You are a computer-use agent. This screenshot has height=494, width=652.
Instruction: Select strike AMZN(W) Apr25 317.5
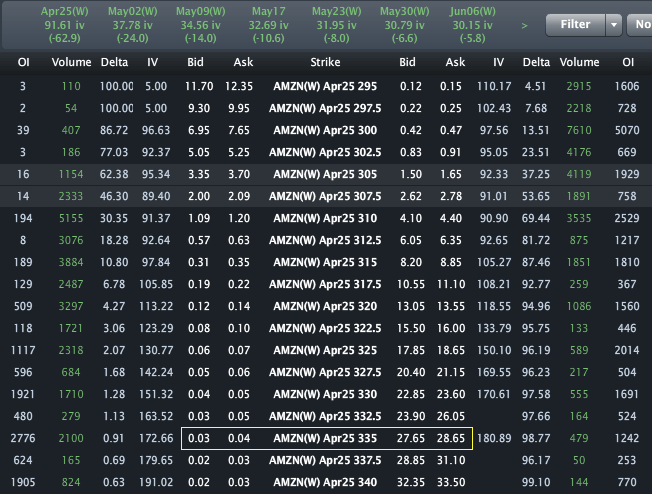click(325, 284)
